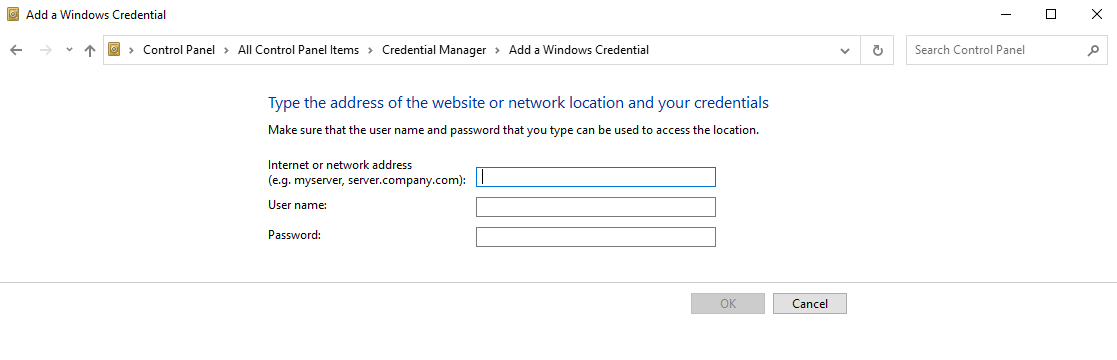Viewport: 1117px width, 360px height.
Task: Open the recent locations dropdown arrow
Action: [69, 50]
